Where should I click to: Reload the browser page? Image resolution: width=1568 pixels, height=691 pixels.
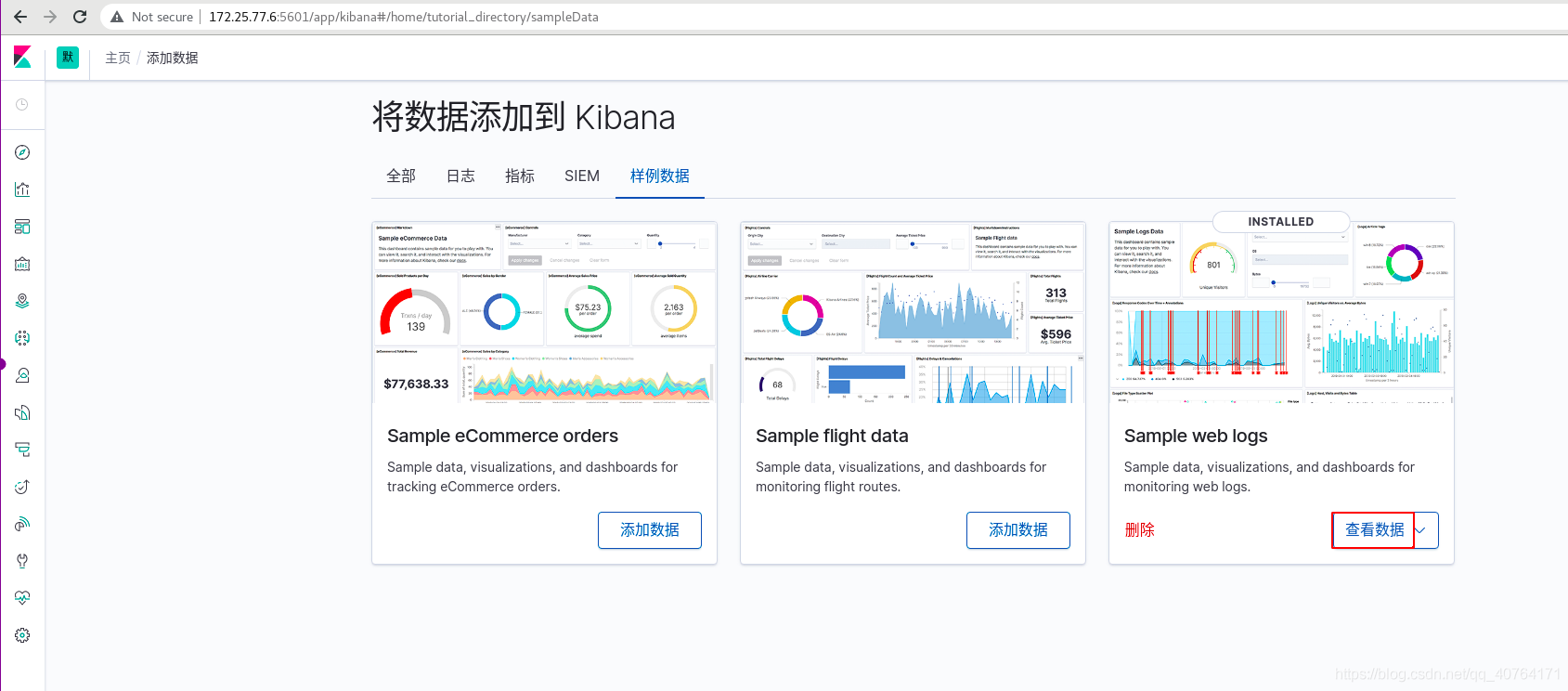80,17
